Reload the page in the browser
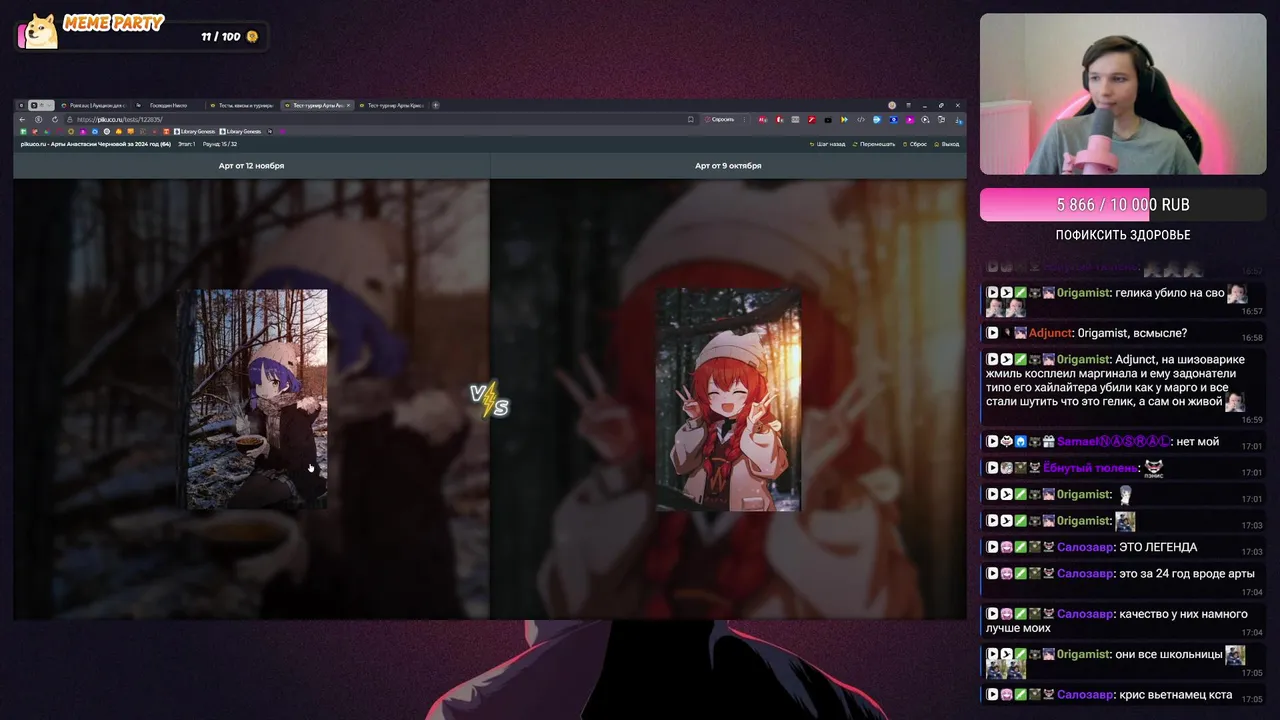 click(55, 119)
